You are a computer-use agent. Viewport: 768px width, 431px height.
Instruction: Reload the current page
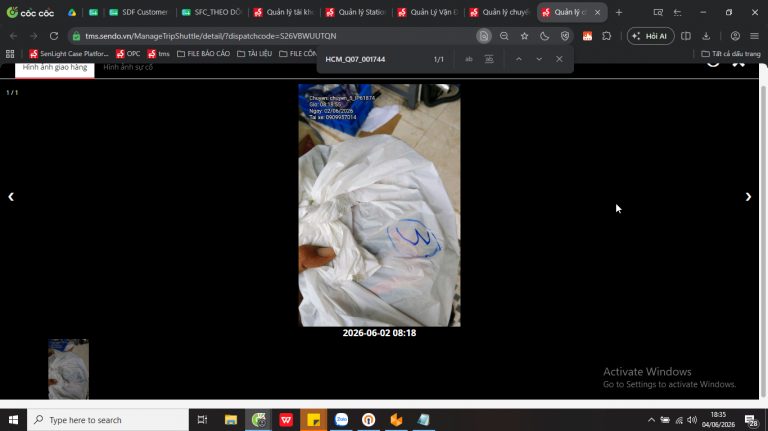click(54, 36)
